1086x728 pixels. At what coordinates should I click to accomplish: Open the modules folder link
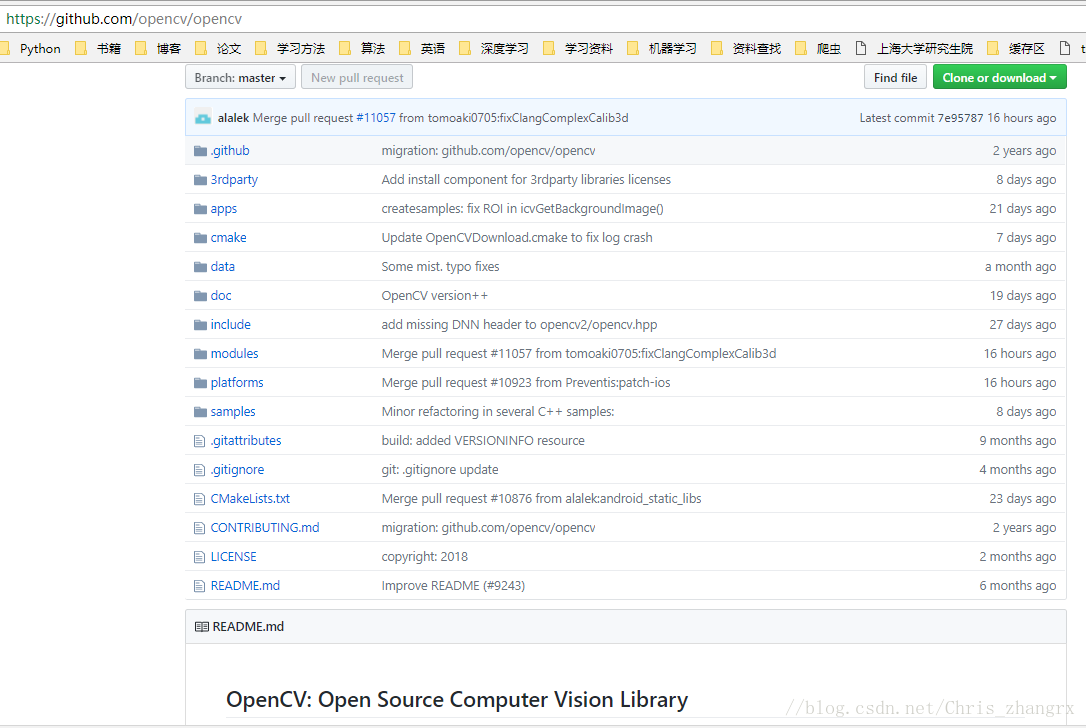(x=234, y=353)
